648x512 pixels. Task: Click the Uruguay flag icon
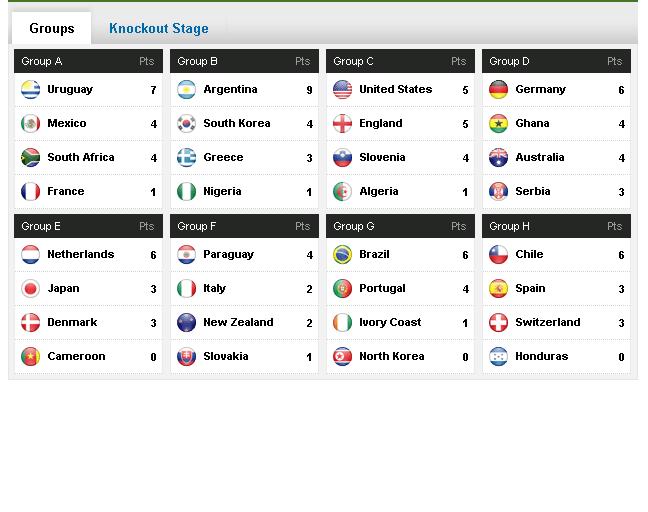click(x=31, y=90)
